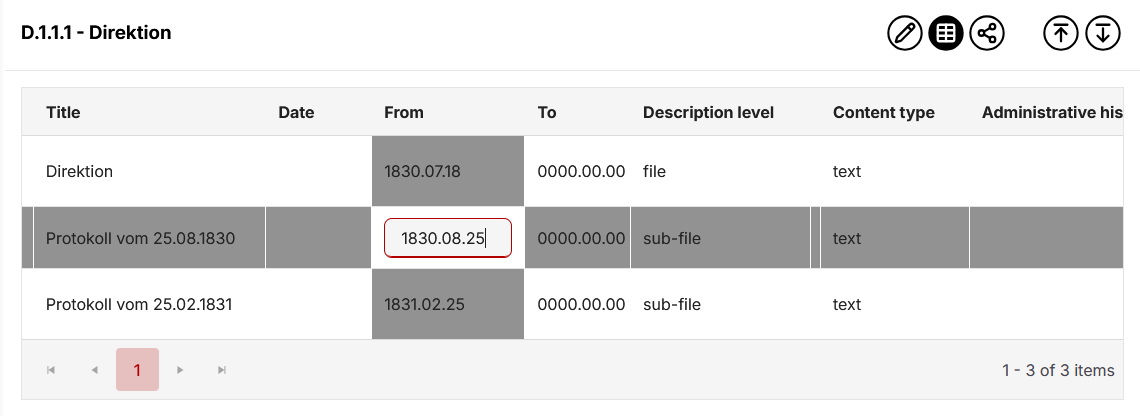Click the 1830.07.18 From cell
Screen dimensions: 1140x416
click(422, 171)
